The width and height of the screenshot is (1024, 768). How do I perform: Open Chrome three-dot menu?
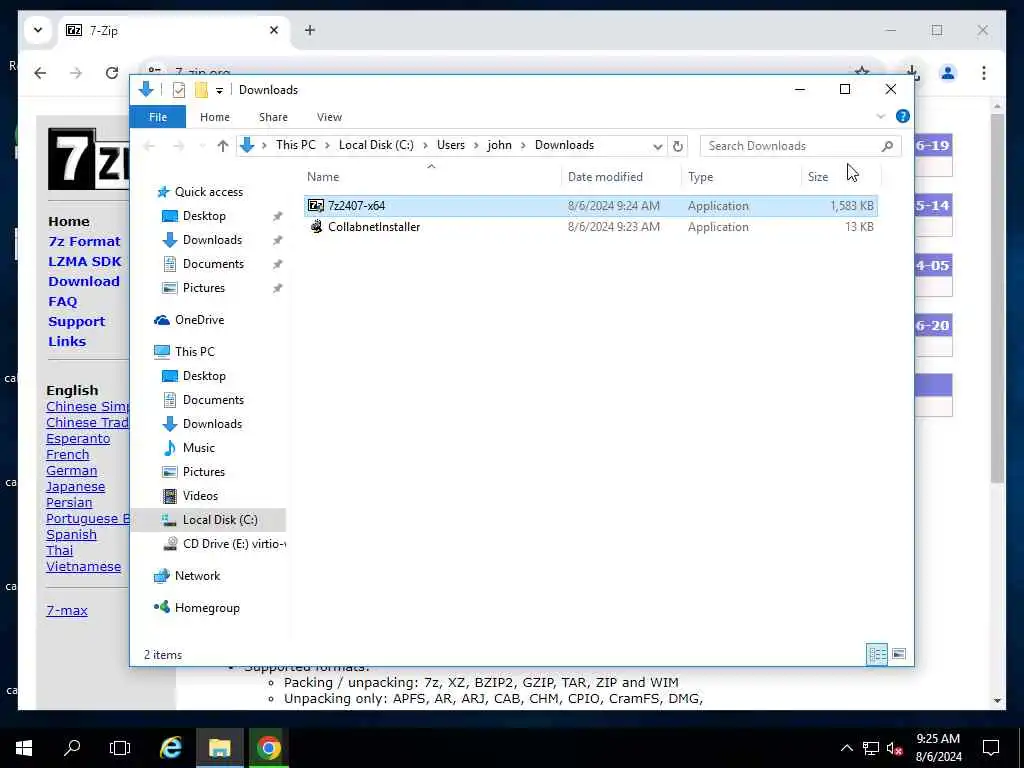[x=984, y=72]
